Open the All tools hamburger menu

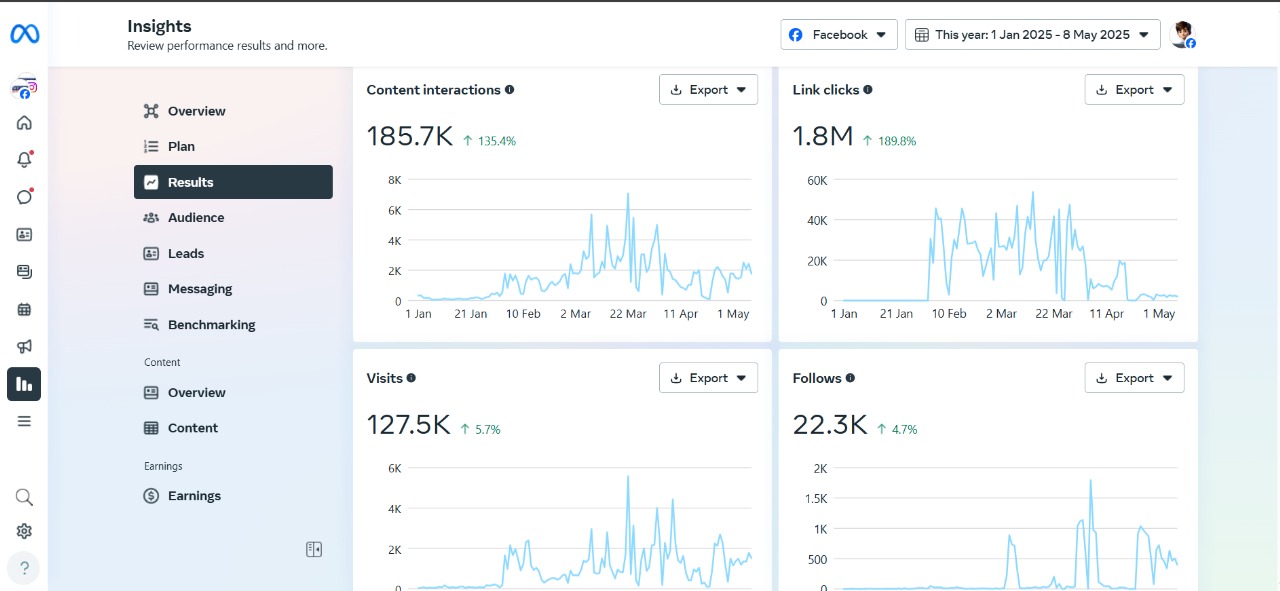coord(24,421)
